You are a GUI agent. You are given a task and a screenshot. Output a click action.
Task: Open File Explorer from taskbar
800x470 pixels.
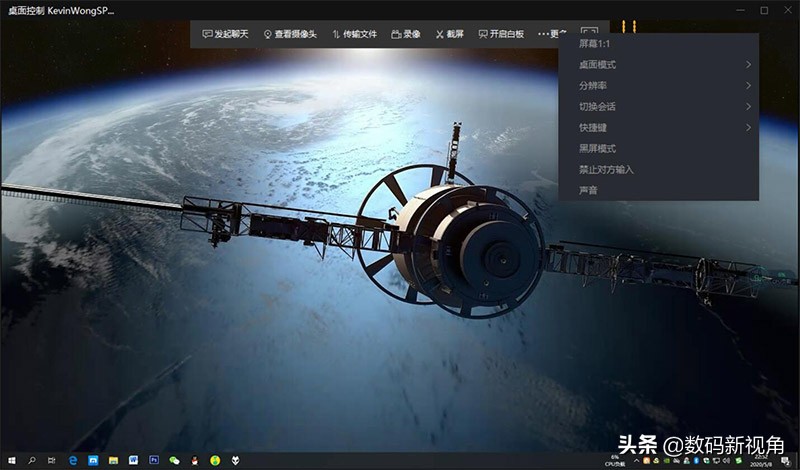coord(113,460)
